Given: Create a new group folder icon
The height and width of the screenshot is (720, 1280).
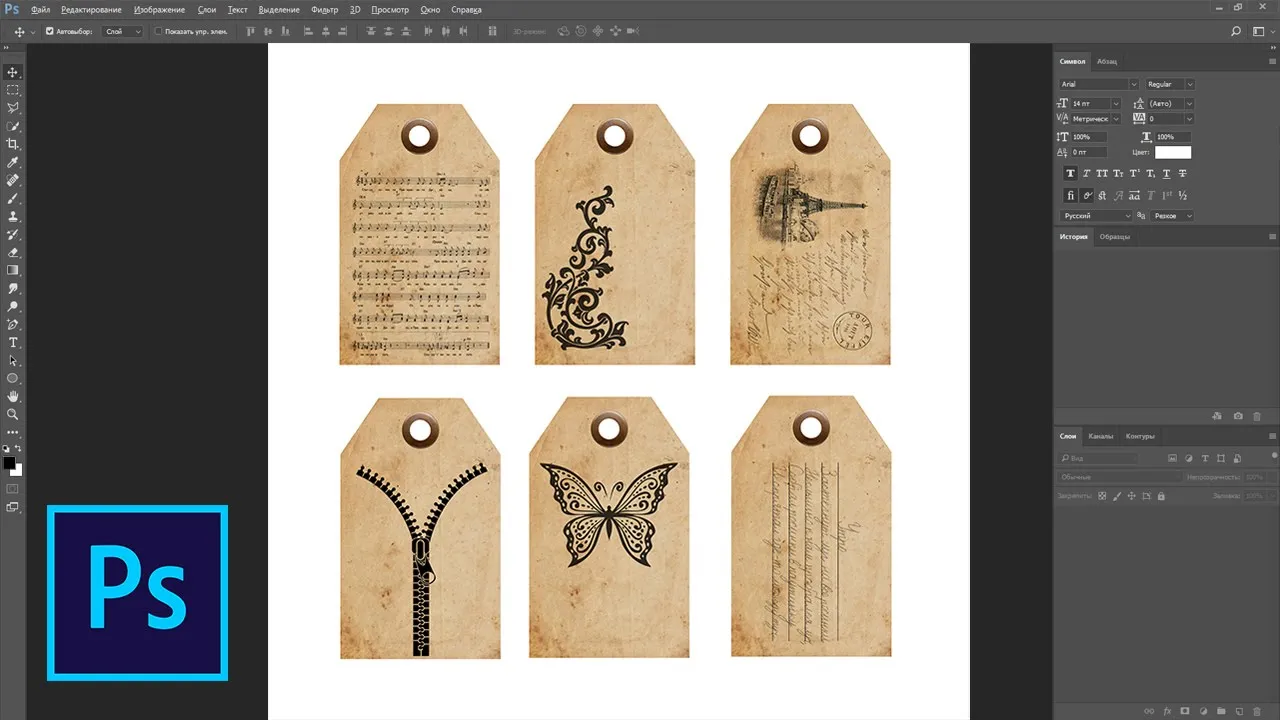Looking at the screenshot, I should 1221,711.
